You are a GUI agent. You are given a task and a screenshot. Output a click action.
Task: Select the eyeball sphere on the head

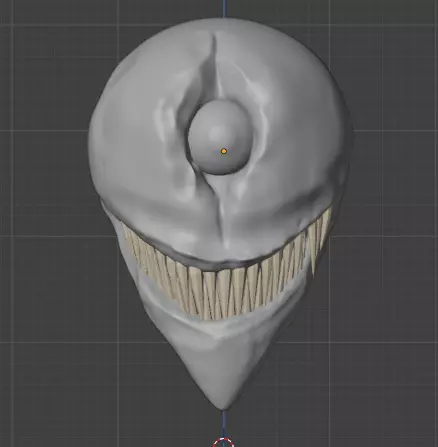click(219, 137)
